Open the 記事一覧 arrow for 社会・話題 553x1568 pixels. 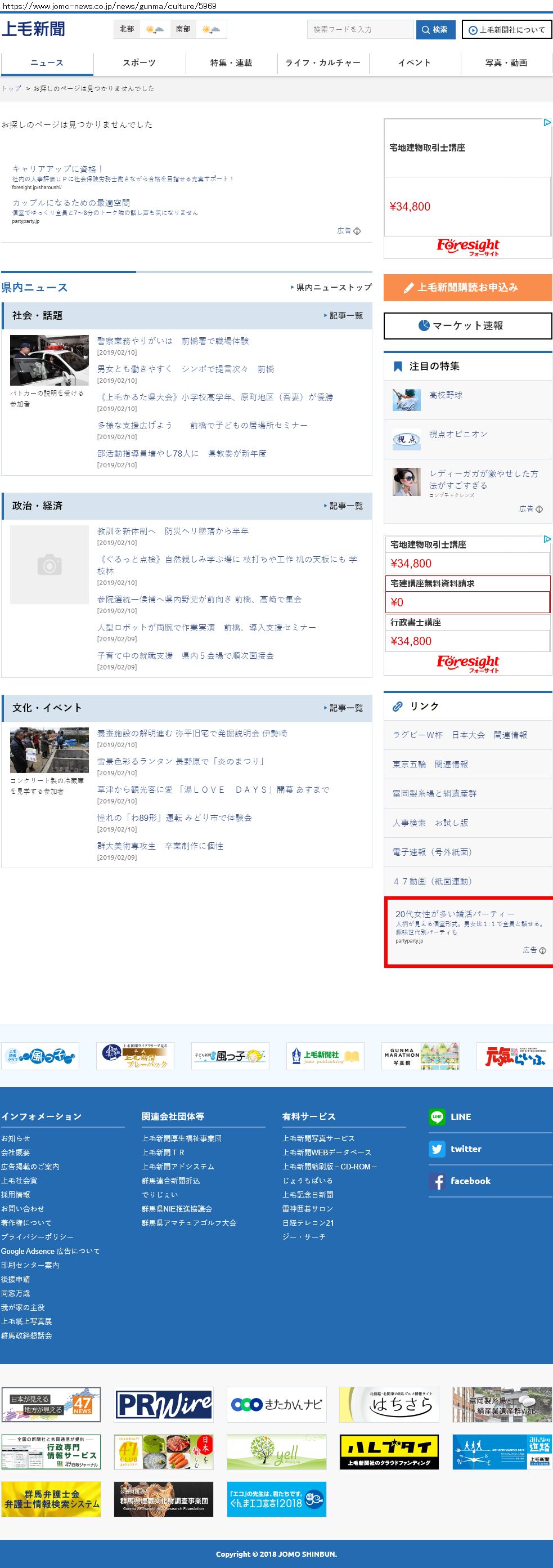point(326,315)
